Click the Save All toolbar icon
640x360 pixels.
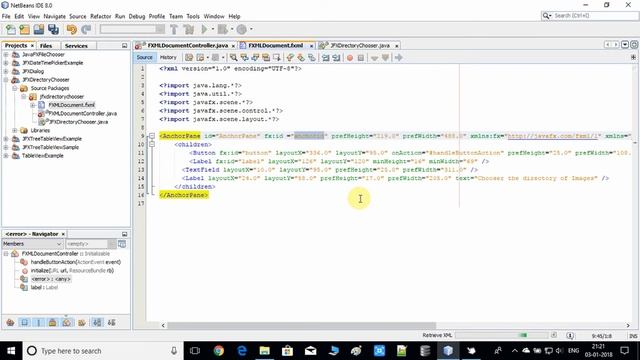[53, 29]
